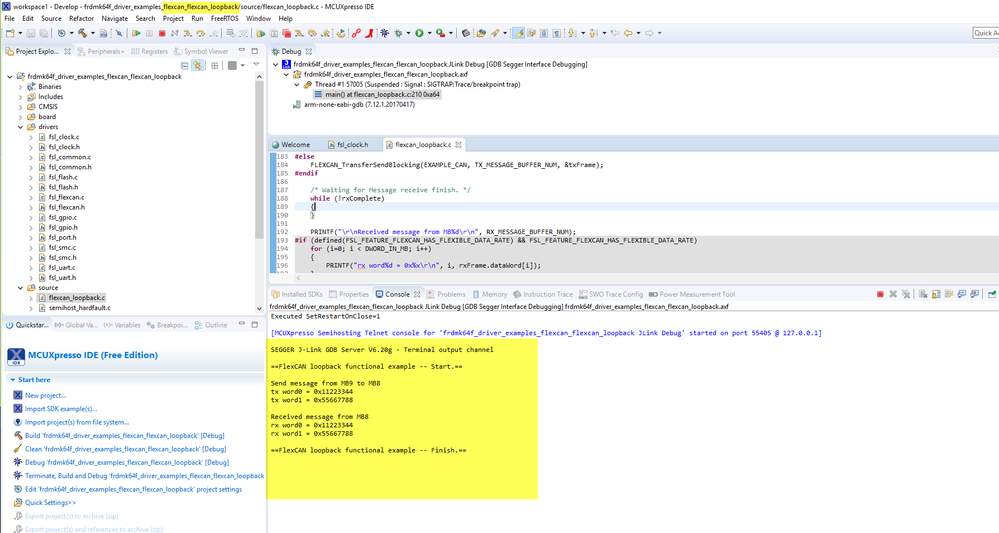Click the Suspend pause icon in toolbar

149,33
